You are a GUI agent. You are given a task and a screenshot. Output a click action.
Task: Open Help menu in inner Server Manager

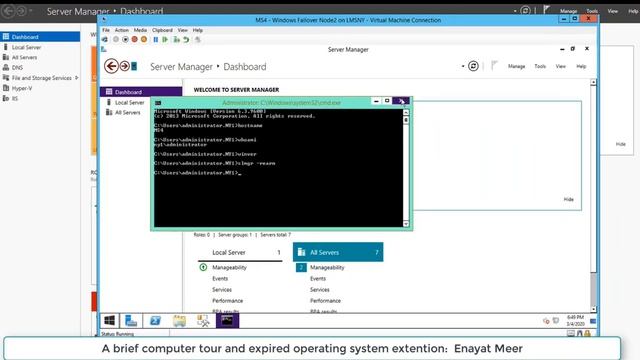pos(581,66)
